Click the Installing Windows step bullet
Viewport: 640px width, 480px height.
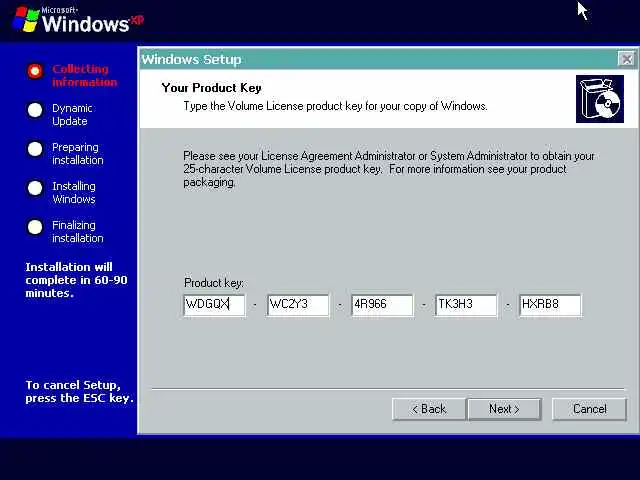35,188
